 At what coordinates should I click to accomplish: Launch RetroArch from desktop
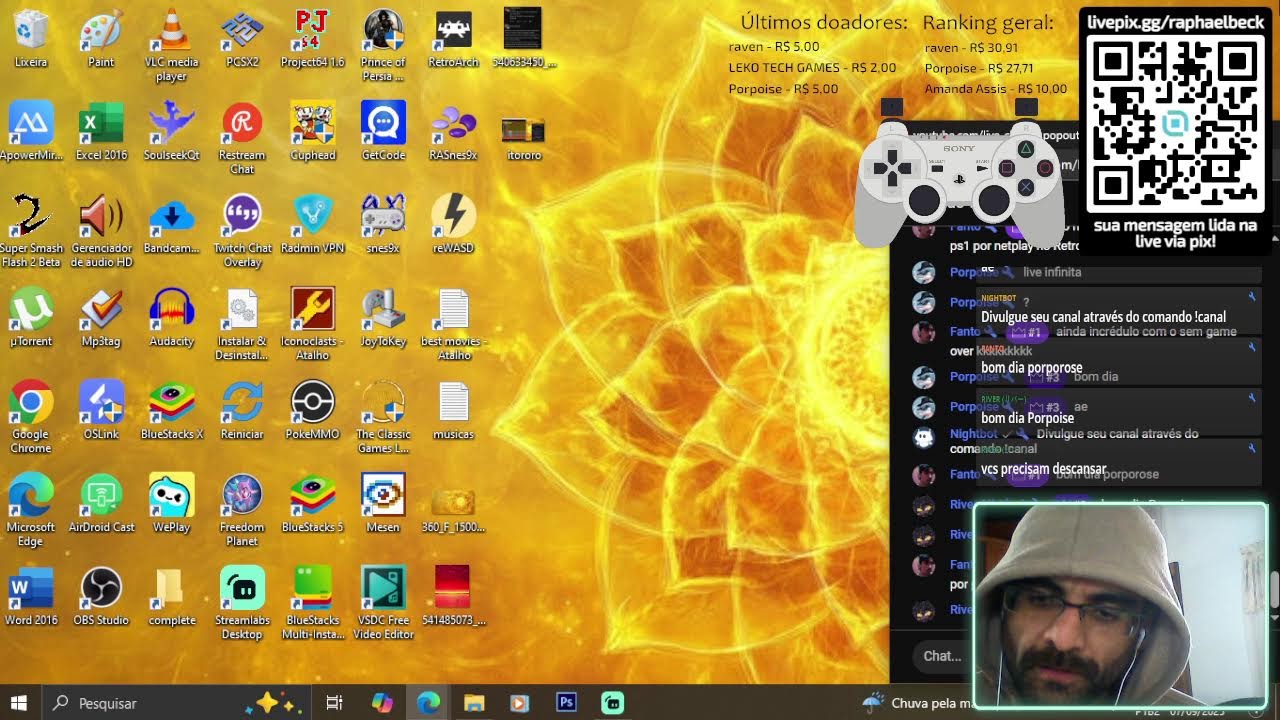[x=453, y=39]
